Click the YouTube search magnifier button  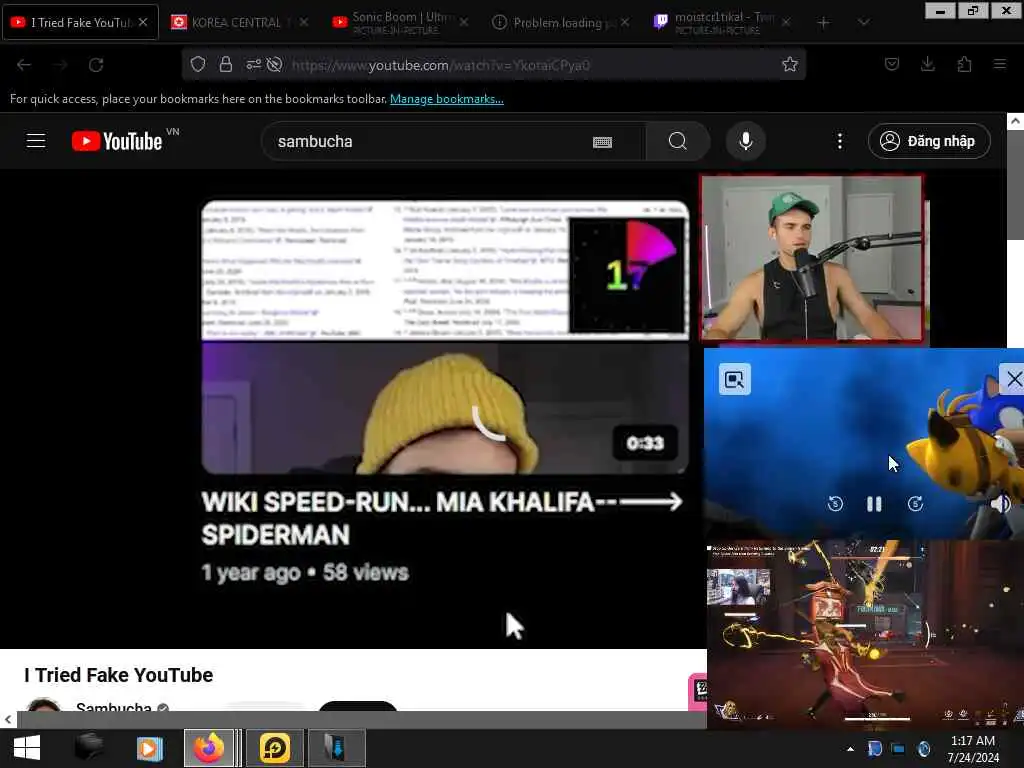(x=678, y=141)
